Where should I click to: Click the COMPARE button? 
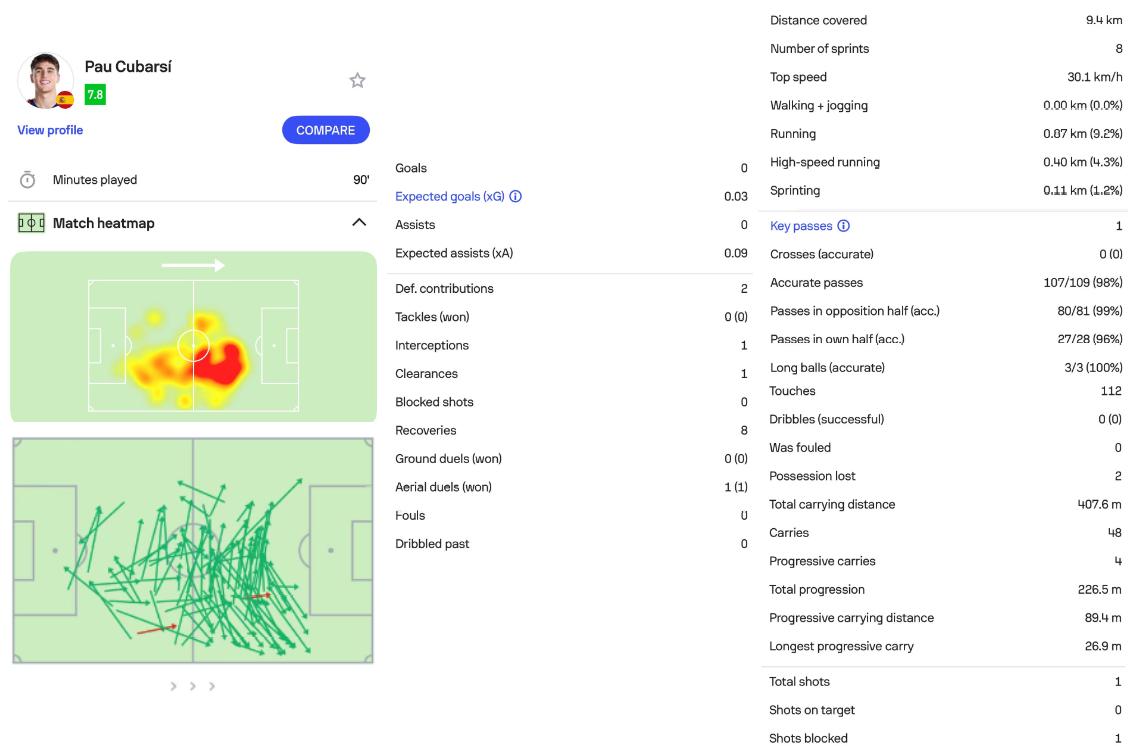point(325,130)
